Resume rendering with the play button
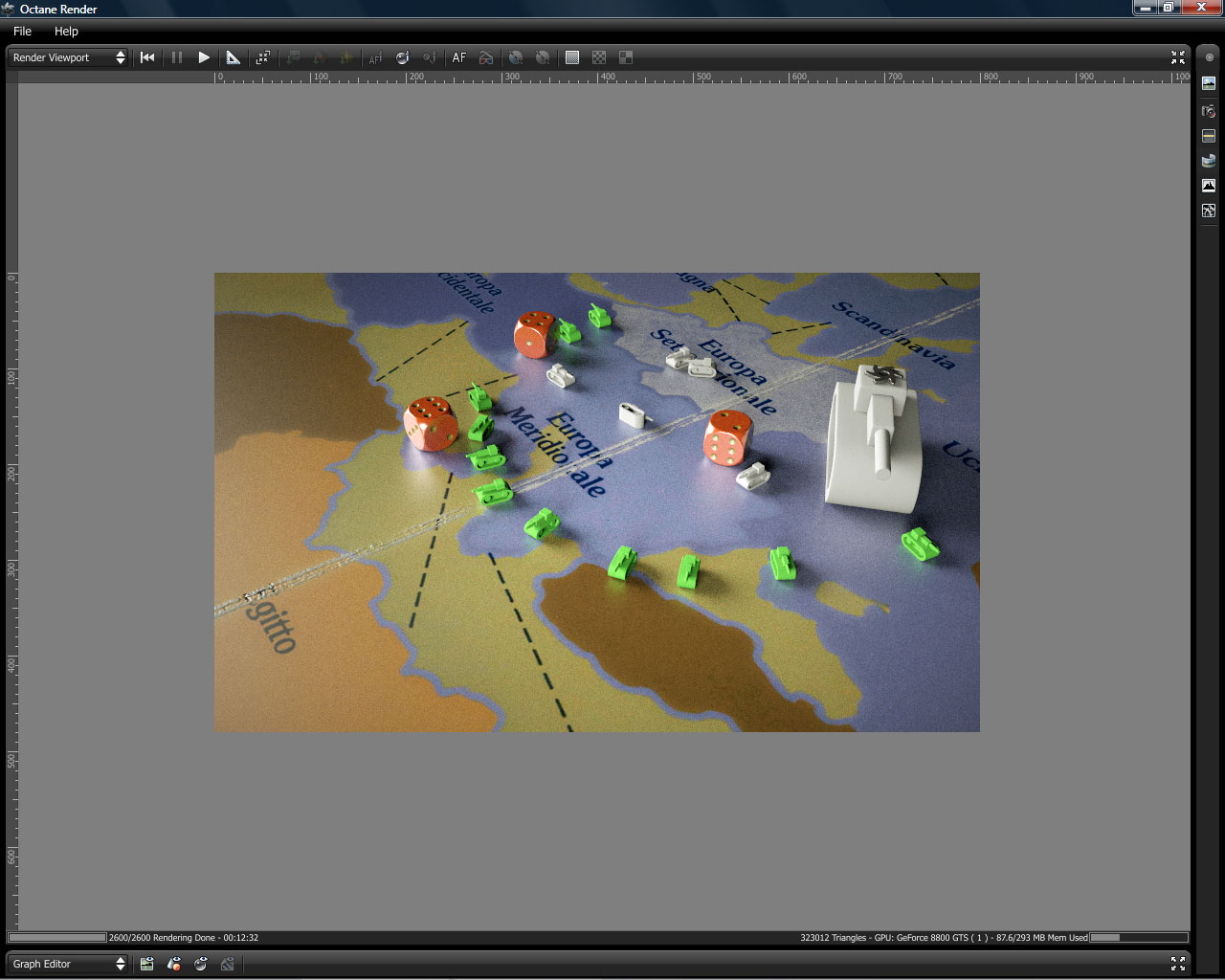The image size is (1225, 980). click(204, 57)
